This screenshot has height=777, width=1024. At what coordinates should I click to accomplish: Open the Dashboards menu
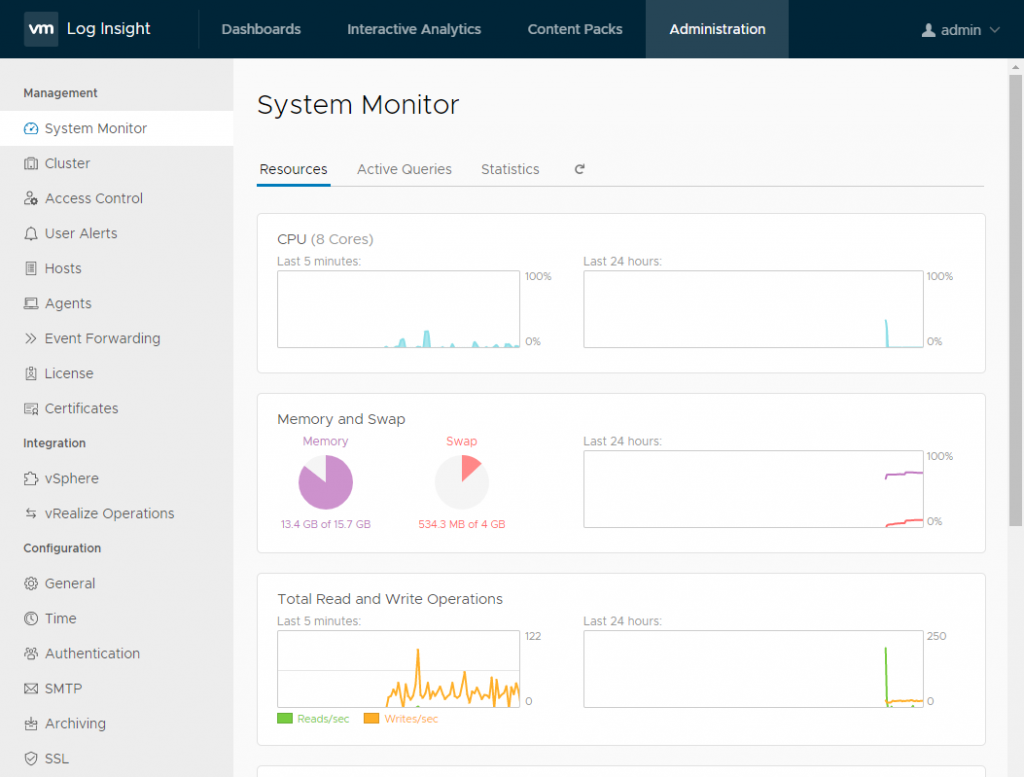[x=261, y=30]
